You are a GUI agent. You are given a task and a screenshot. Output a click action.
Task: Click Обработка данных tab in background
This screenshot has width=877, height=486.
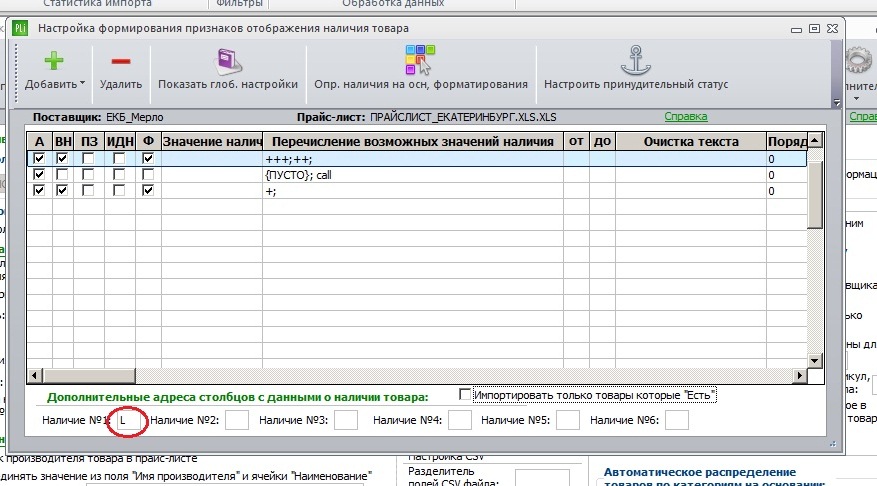click(x=393, y=3)
